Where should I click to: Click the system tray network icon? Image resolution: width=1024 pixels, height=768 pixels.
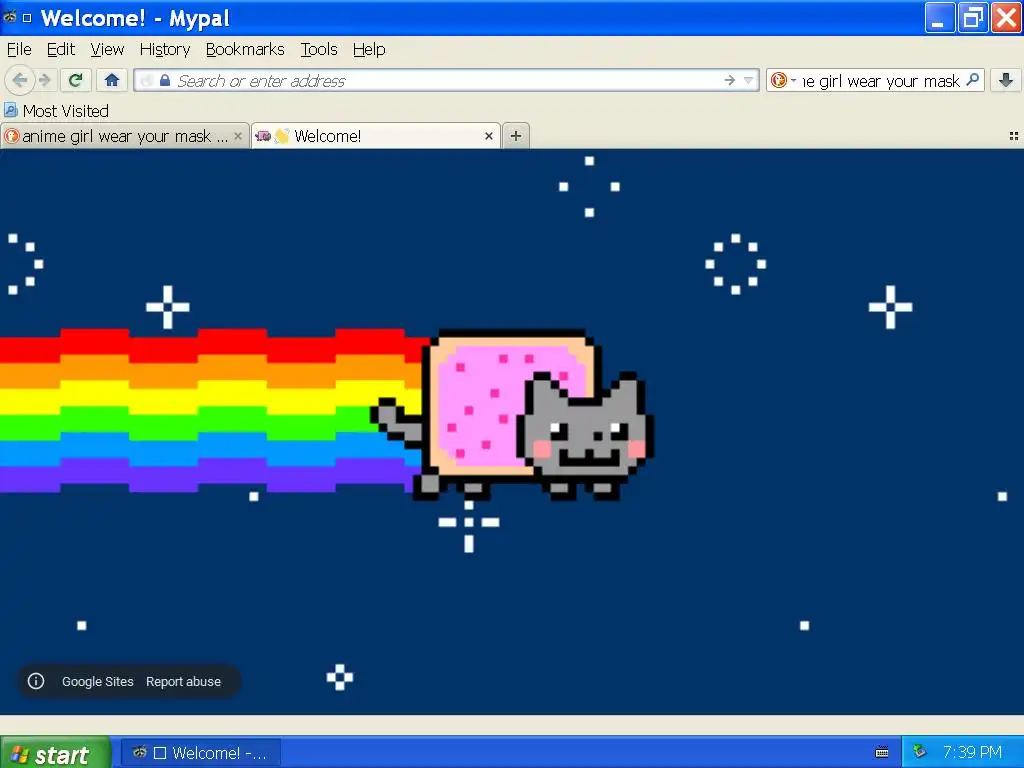point(920,752)
